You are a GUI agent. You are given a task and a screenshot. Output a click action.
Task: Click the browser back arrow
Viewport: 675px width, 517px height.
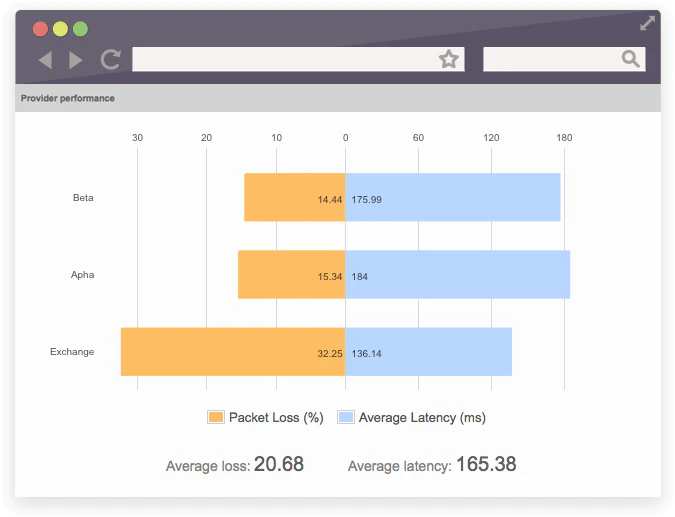(45, 59)
